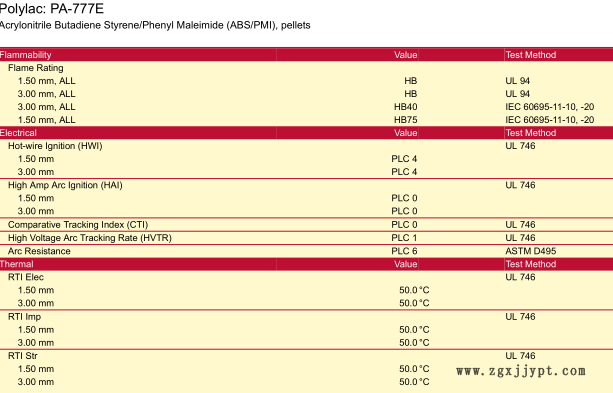This screenshot has width=613, height=393.
Task: Click the HB75 flame rating value
Action: pyautogui.click(x=405, y=120)
